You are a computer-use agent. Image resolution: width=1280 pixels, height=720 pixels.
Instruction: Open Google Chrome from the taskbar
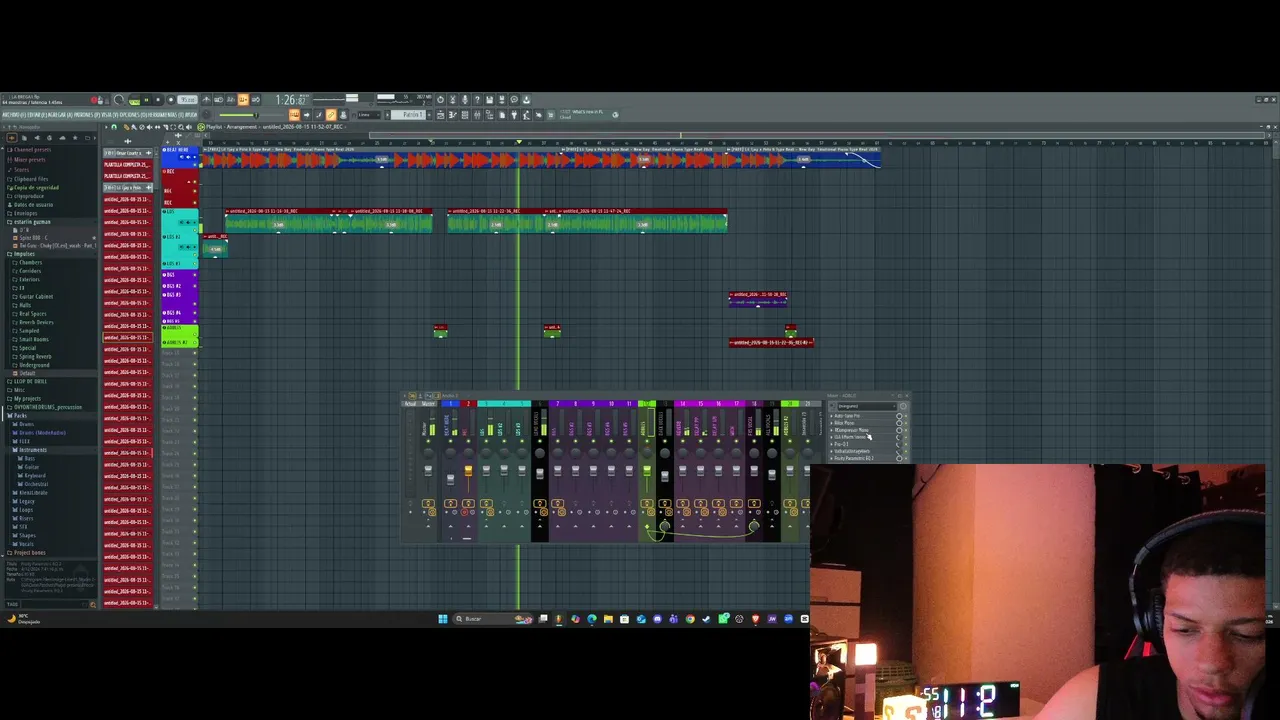pos(690,619)
